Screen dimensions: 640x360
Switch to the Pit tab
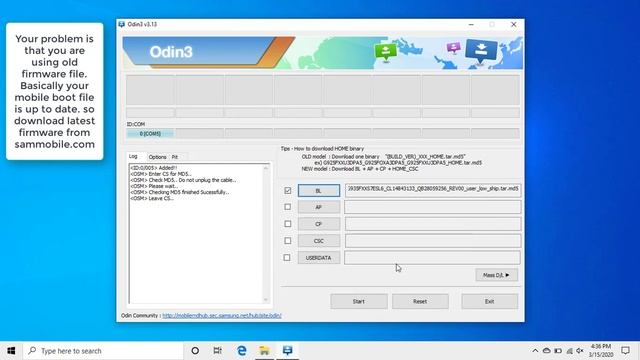(x=175, y=157)
